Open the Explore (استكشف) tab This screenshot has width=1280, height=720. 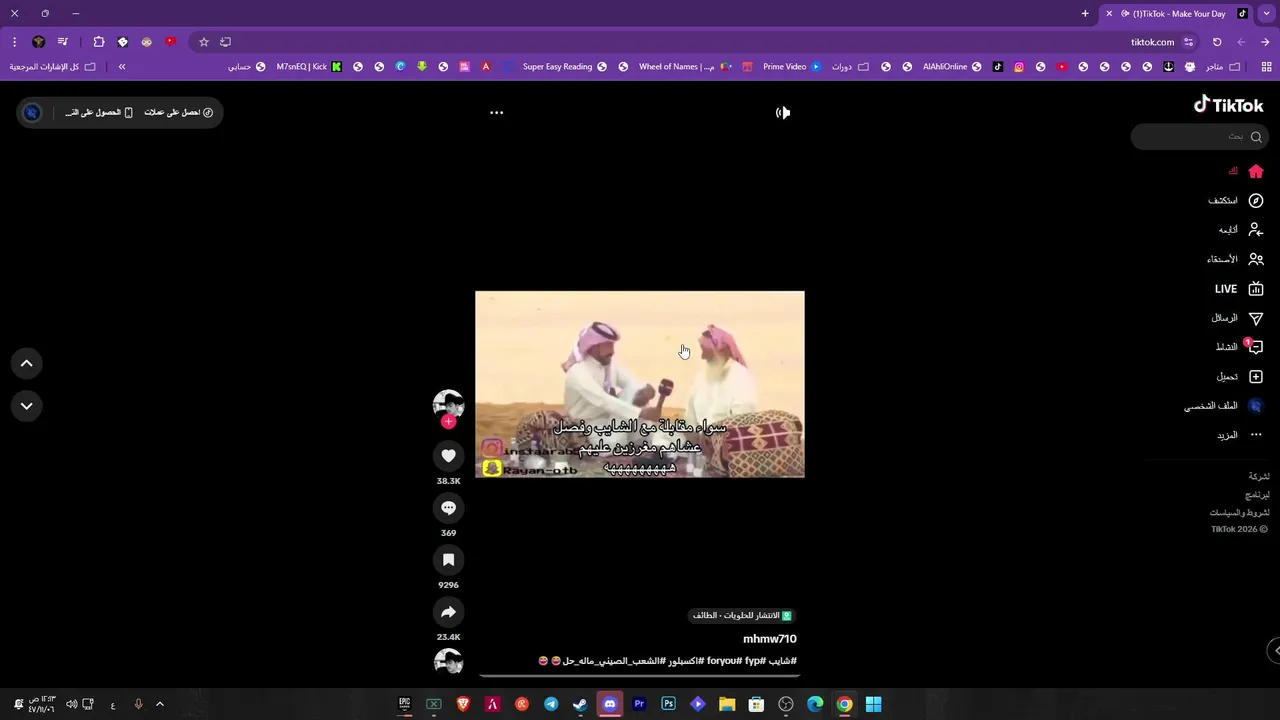1235,201
